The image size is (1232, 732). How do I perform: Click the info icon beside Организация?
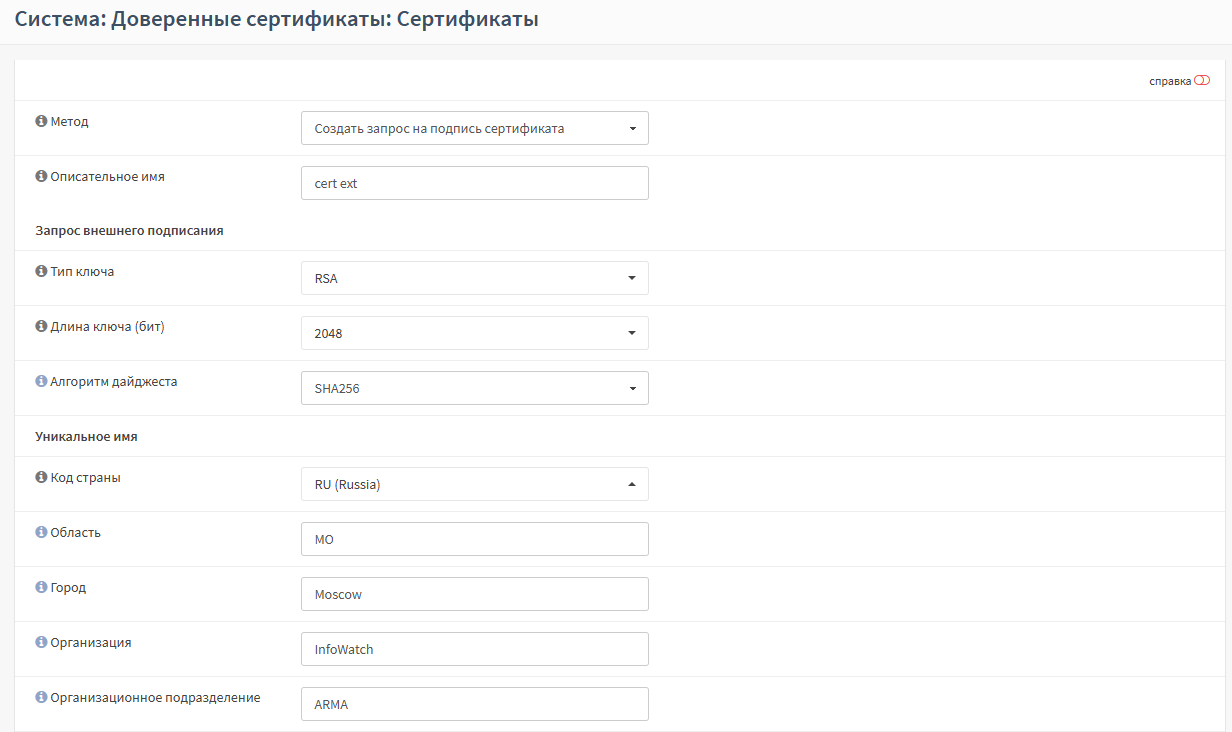(41, 642)
